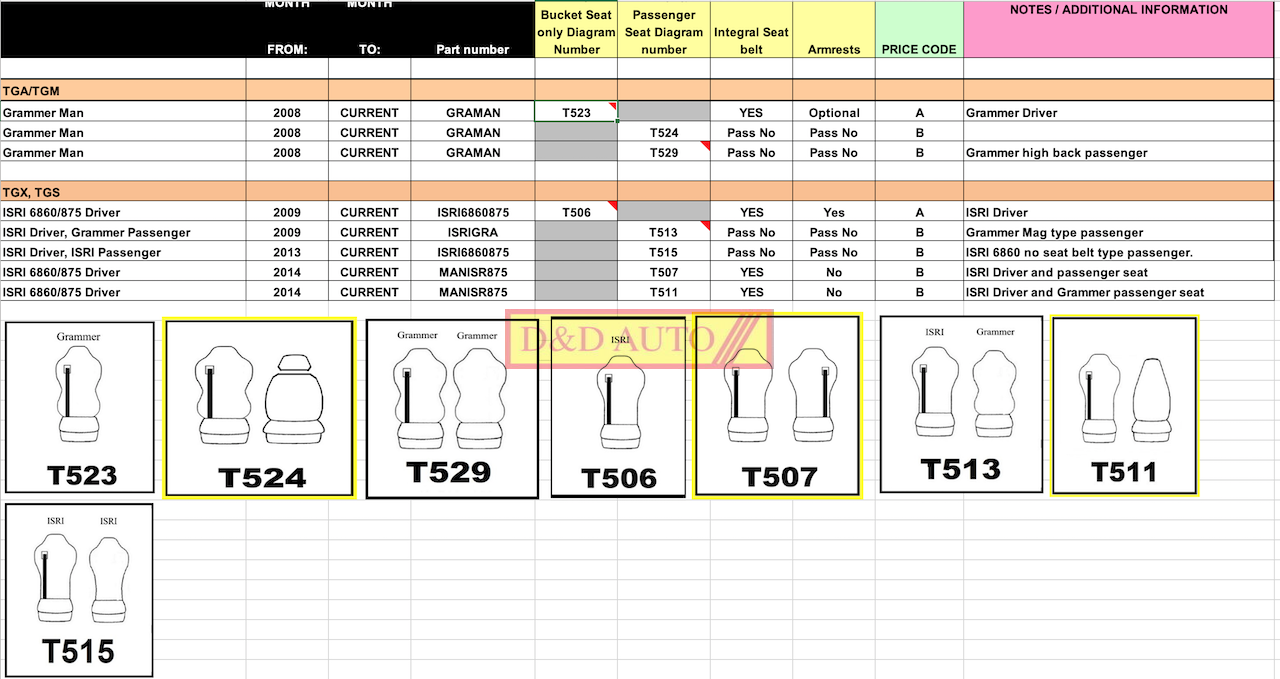This screenshot has width=1280, height=679.
Task: Select the GRAMAN cell in the T524 row
Action: 473,132
